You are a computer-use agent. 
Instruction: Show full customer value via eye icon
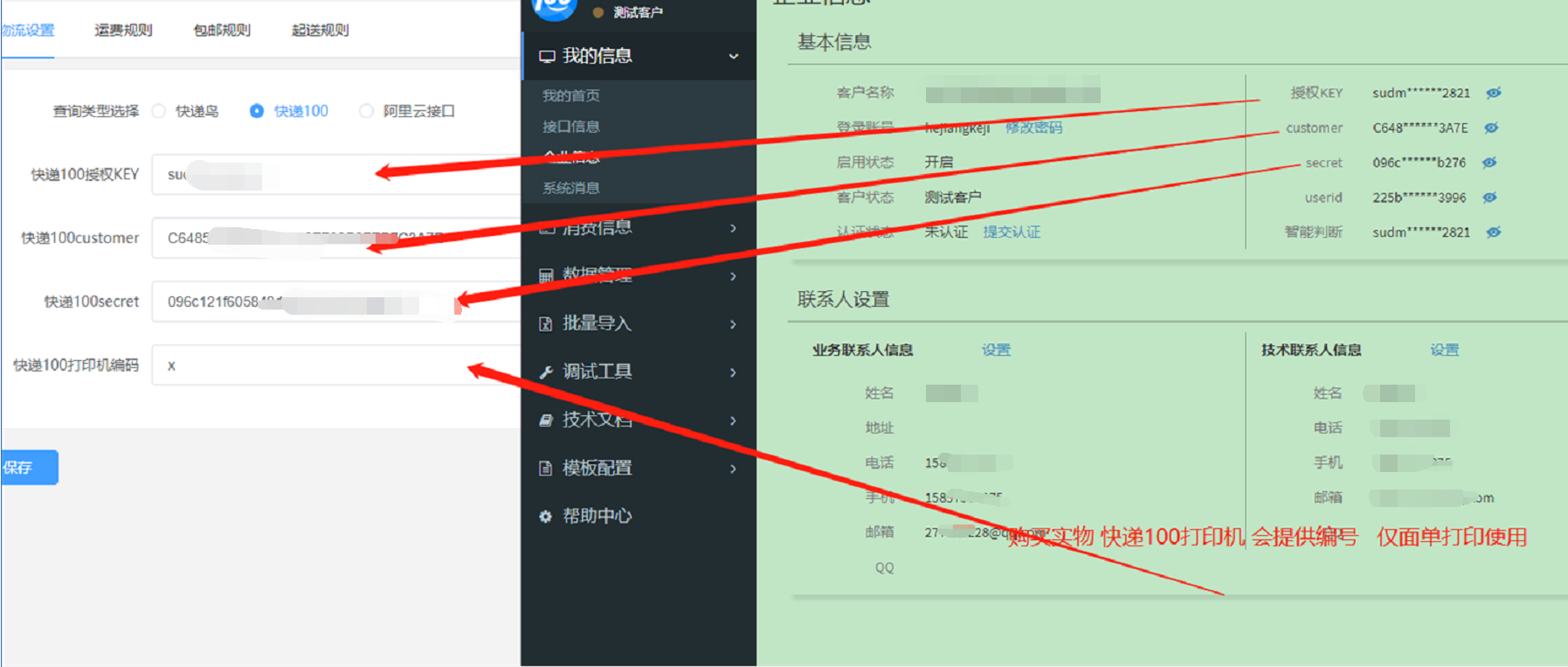pyautogui.click(x=1491, y=128)
